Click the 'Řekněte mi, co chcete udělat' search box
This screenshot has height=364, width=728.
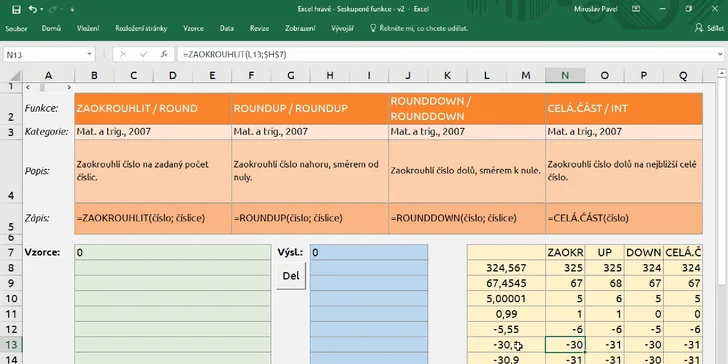419,28
